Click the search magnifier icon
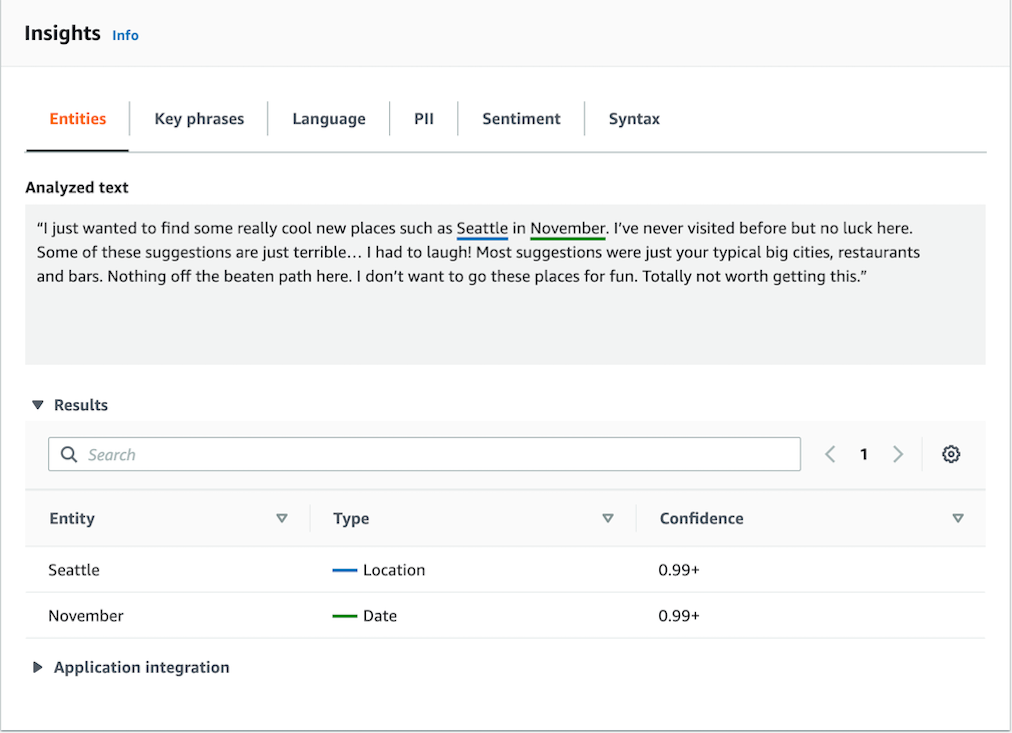The image size is (1012, 733). point(68,453)
